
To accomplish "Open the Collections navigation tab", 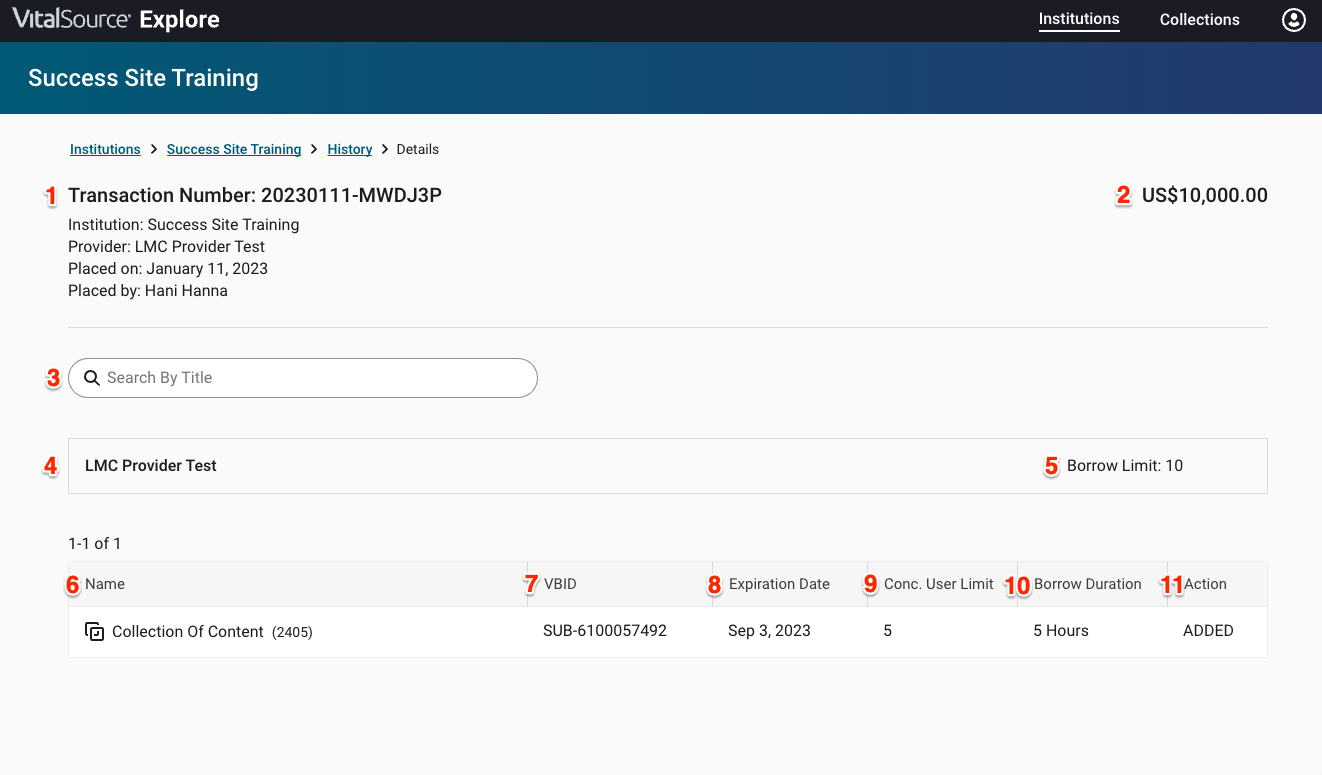I will coord(1199,20).
